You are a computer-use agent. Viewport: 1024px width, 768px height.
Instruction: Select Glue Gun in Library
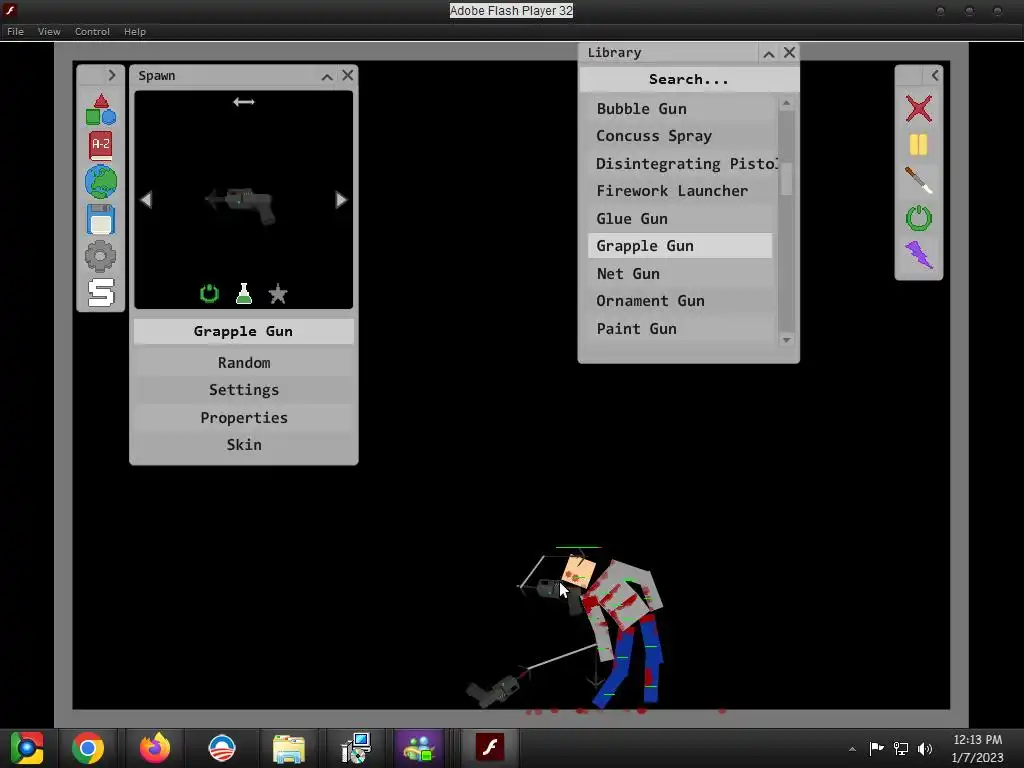(680, 218)
